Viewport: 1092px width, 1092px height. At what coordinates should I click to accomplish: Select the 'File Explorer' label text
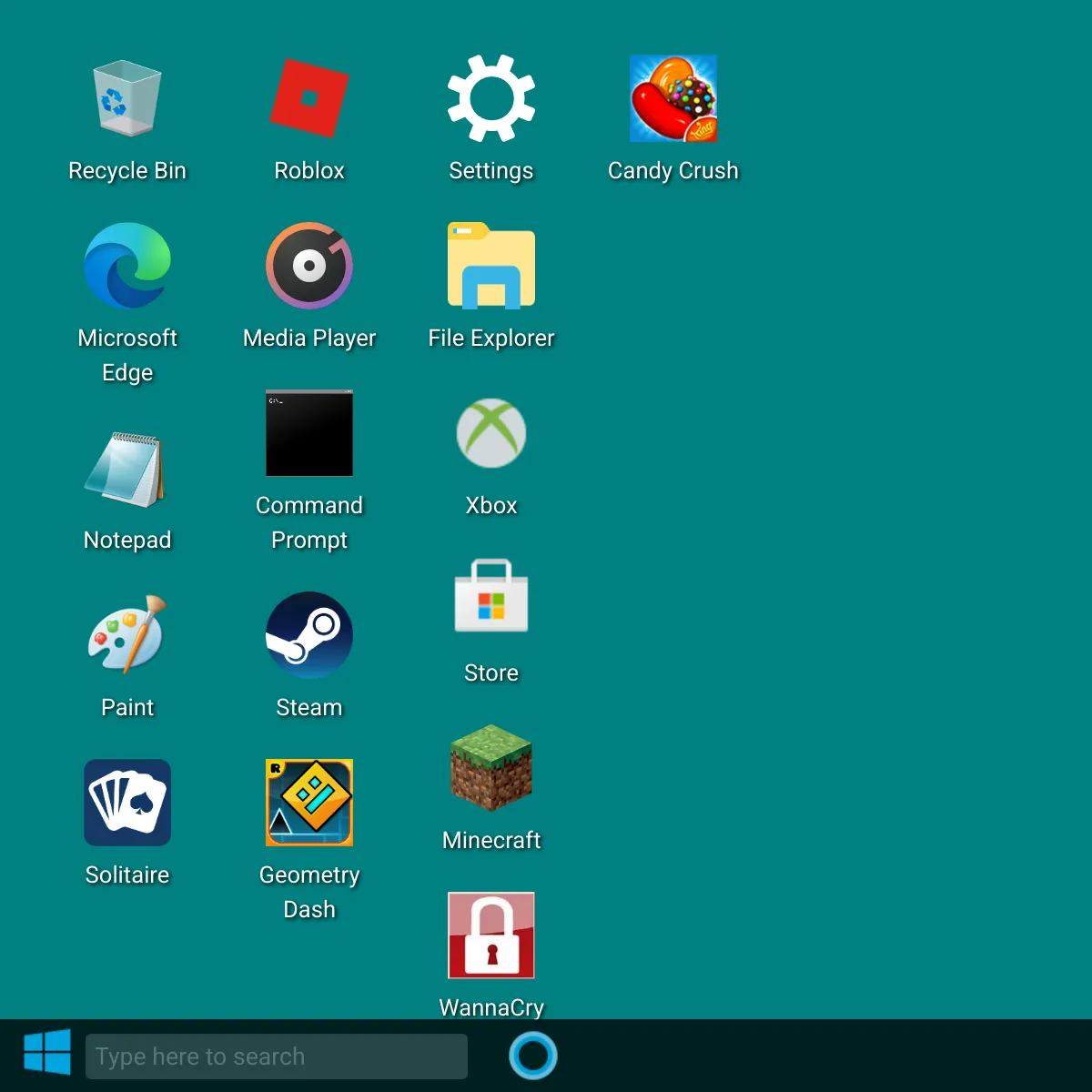click(491, 339)
